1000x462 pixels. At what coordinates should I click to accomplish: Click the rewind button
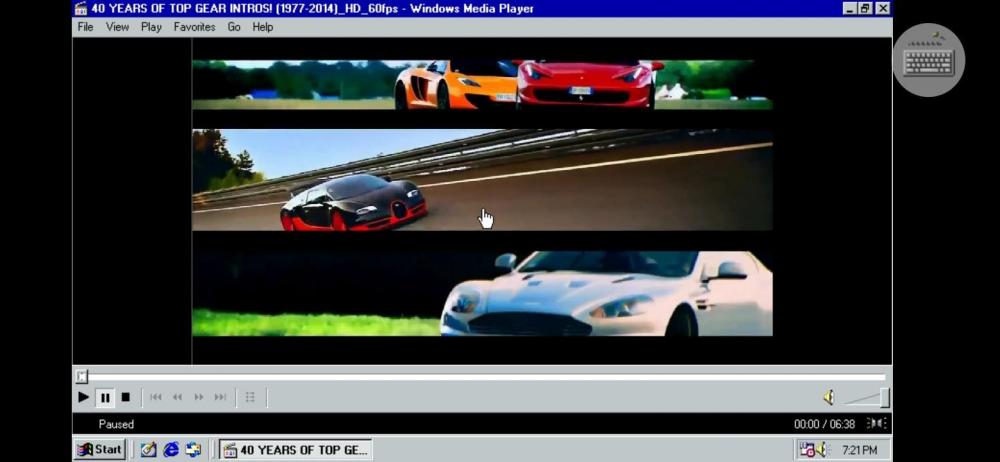[177, 398]
